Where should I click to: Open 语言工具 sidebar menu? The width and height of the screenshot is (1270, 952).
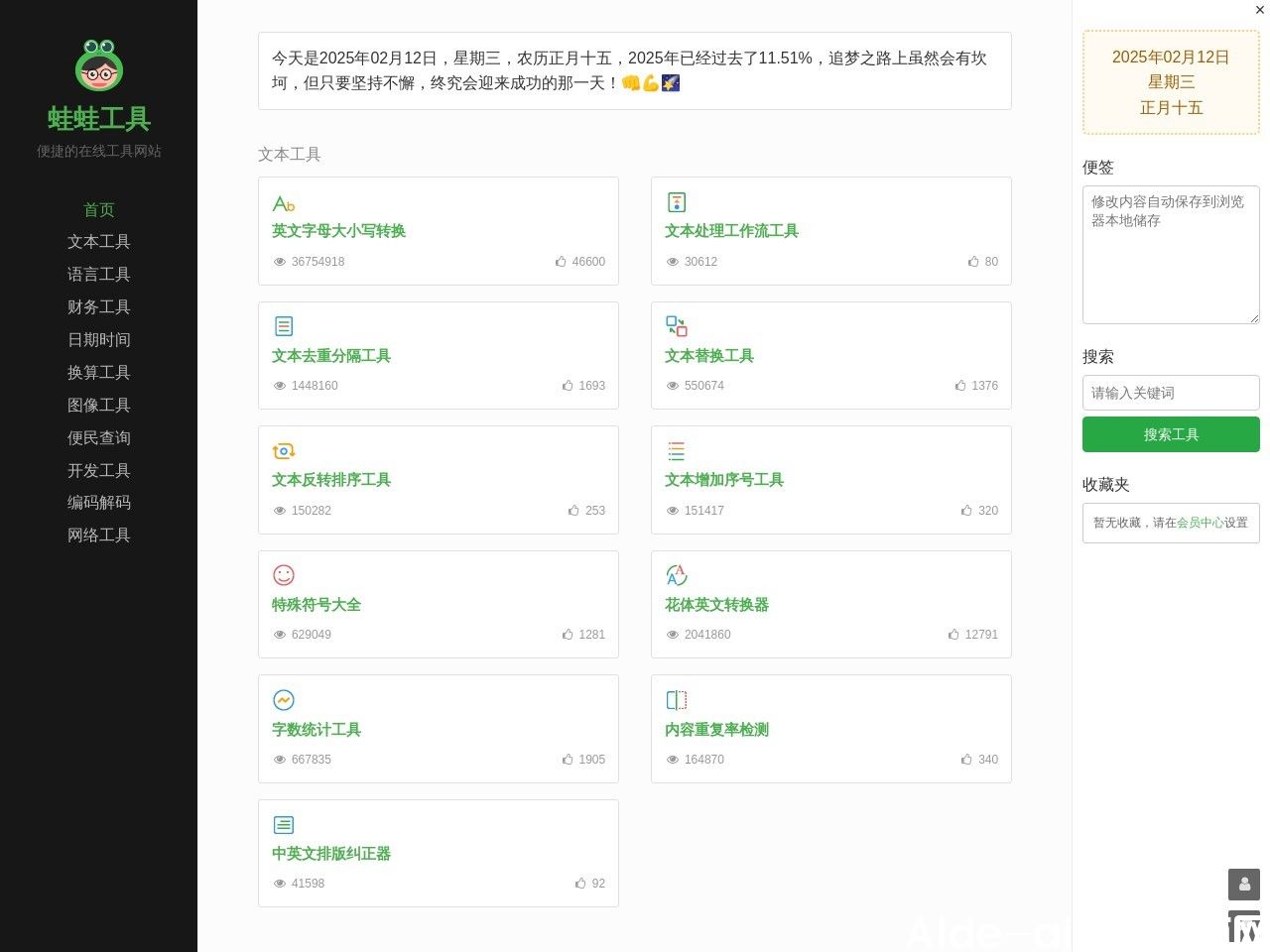pyautogui.click(x=99, y=275)
